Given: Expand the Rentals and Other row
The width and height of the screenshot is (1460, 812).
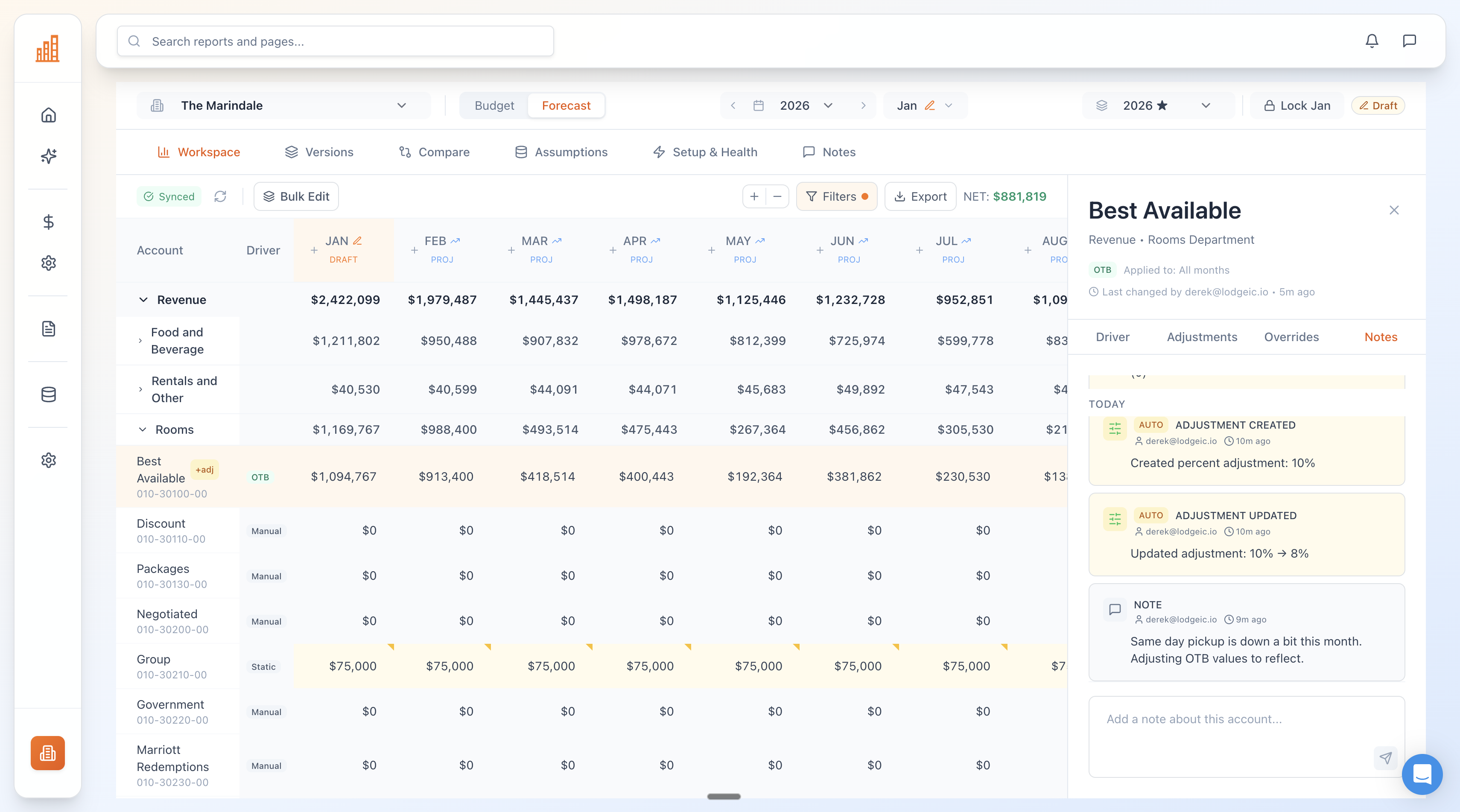Looking at the screenshot, I should click(140, 389).
